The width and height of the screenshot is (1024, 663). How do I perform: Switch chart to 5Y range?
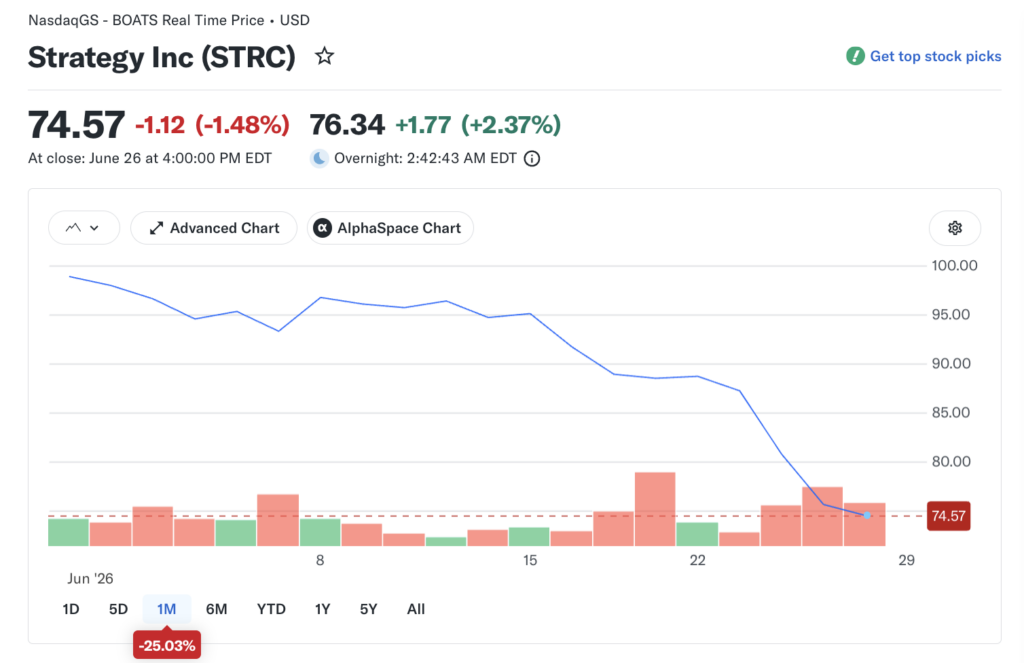click(368, 609)
